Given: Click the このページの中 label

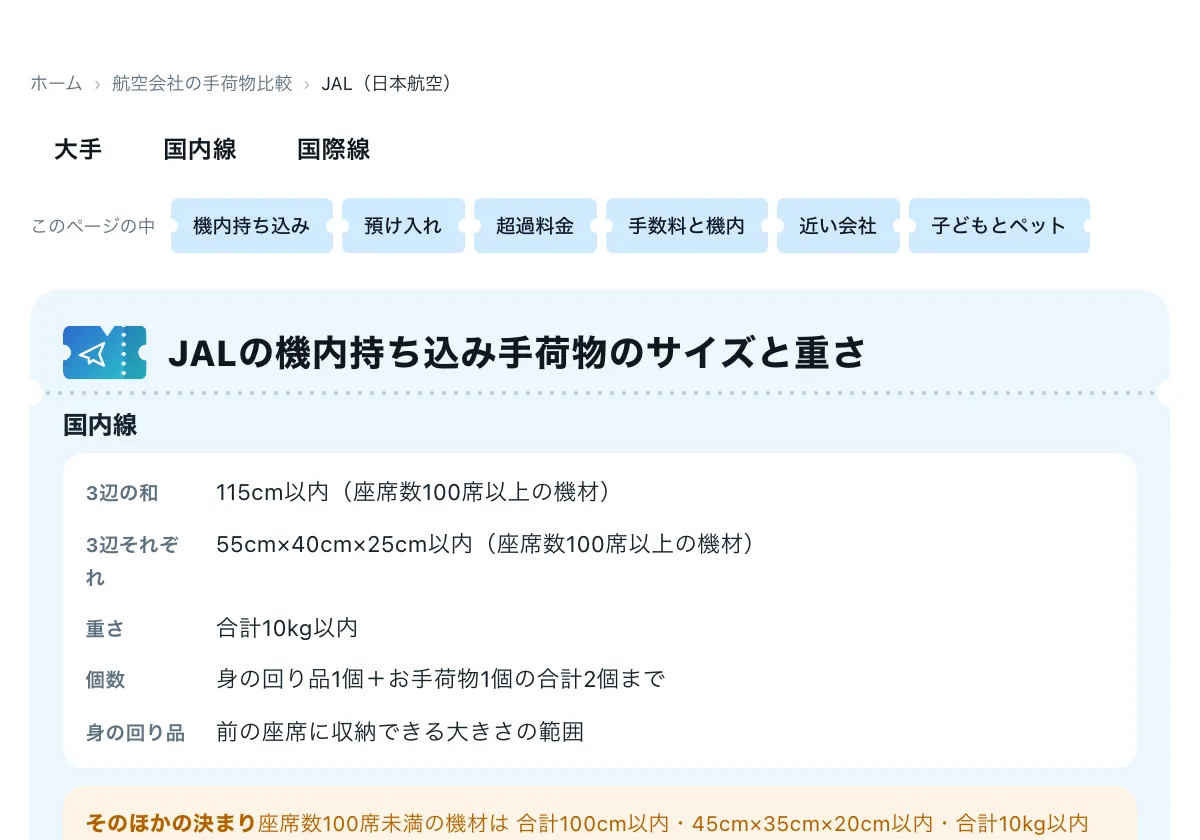Looking at the screenshot, I should [x=93, y=226].
